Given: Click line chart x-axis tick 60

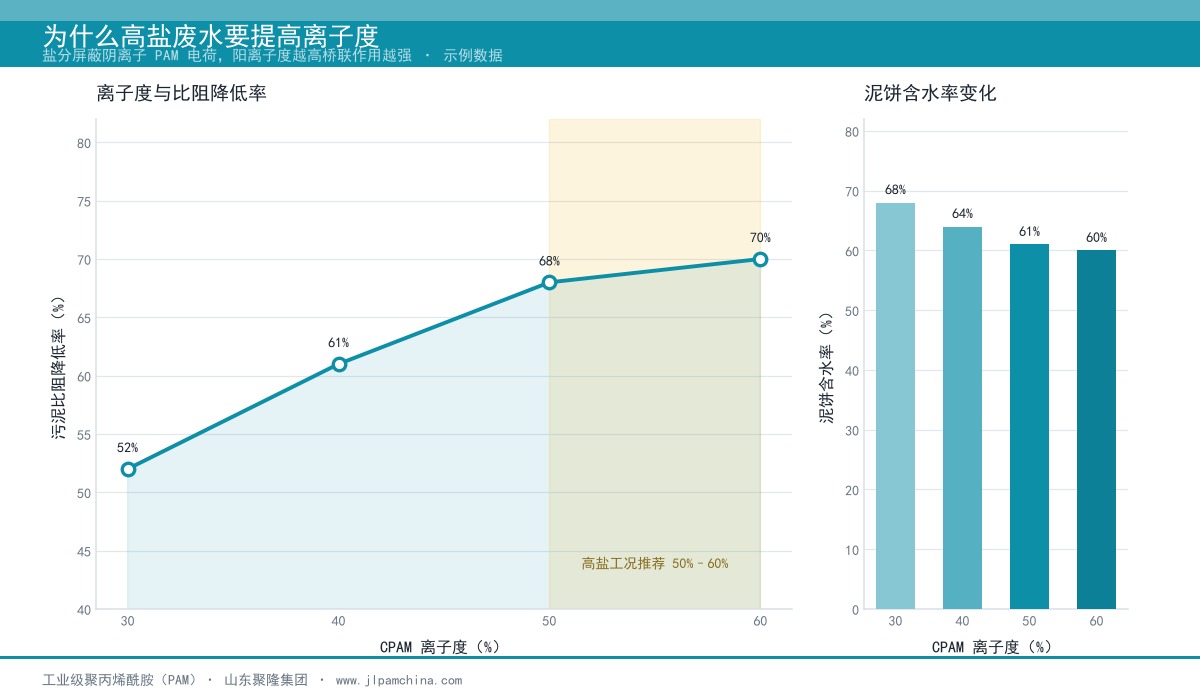Looking at the screenshot, I should 760,622.
